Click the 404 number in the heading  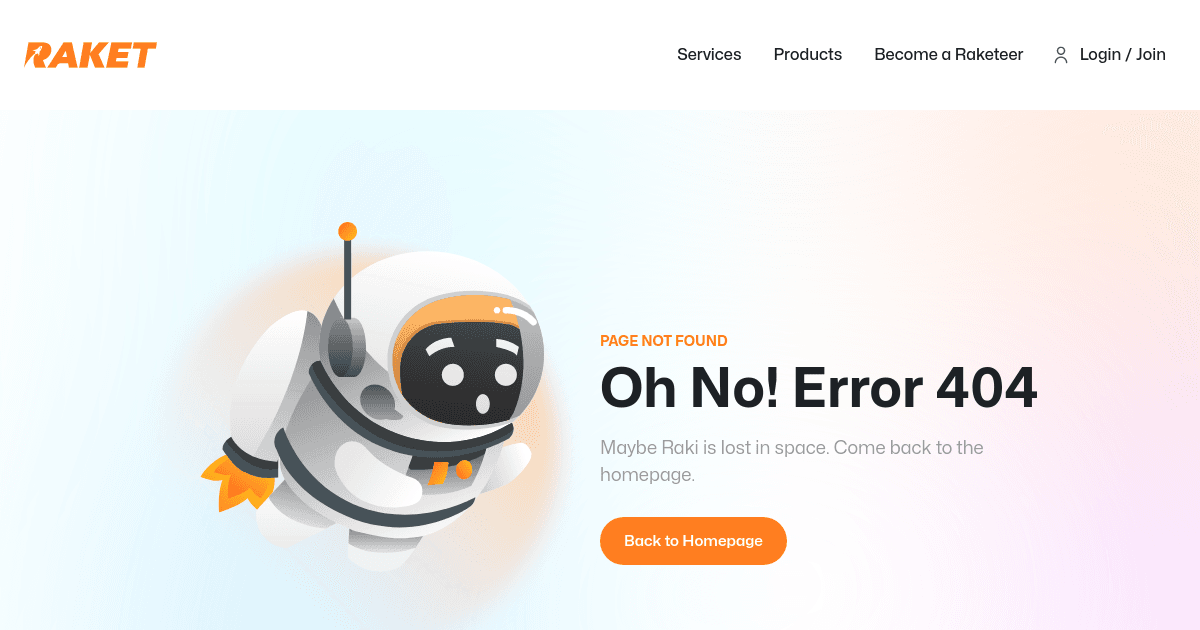986,388
